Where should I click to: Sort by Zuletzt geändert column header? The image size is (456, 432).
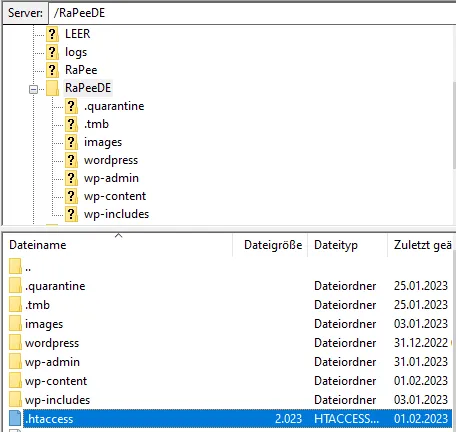tap(421, 245)
